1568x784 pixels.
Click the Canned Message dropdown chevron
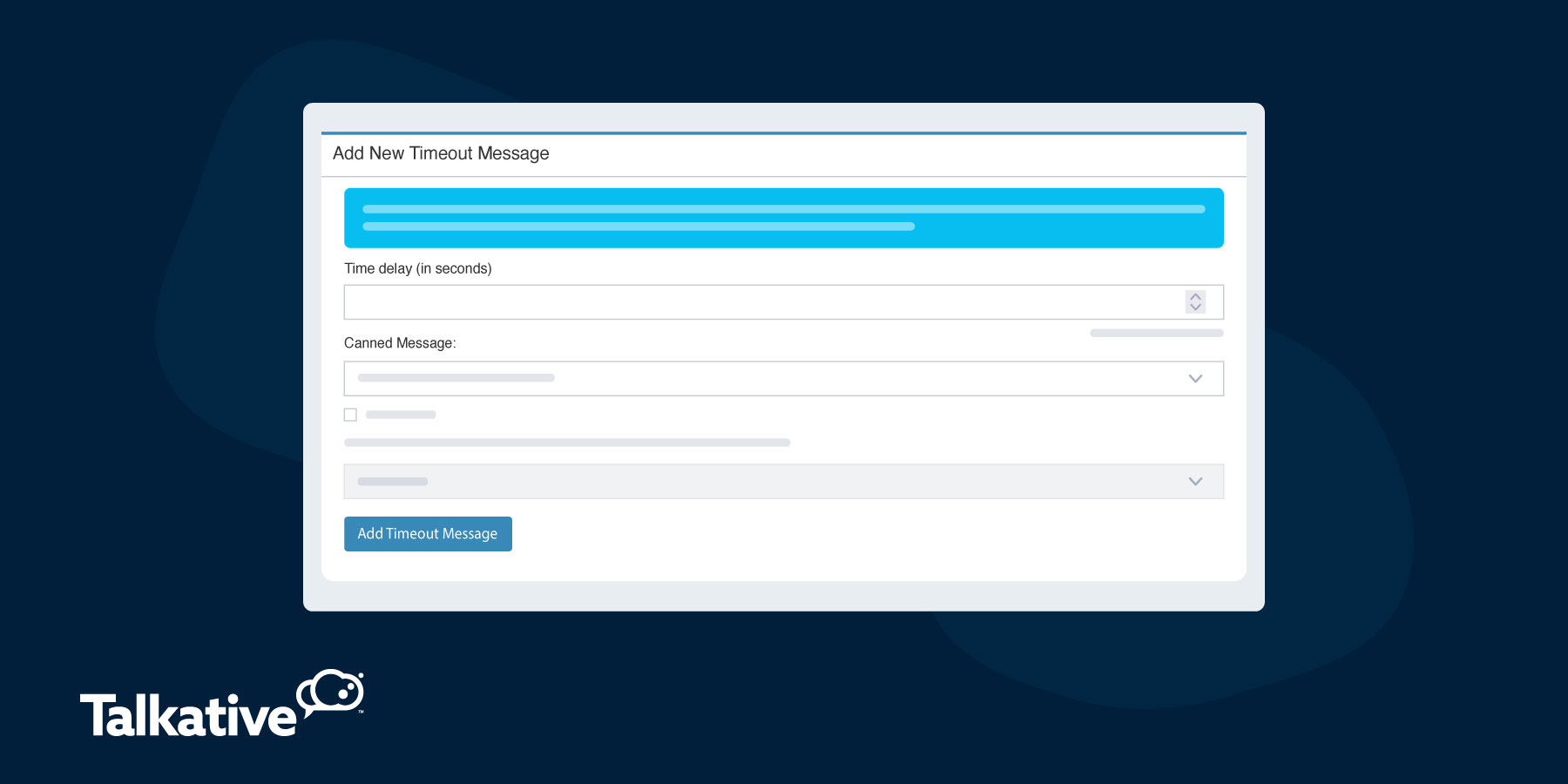coord(1194,378)
